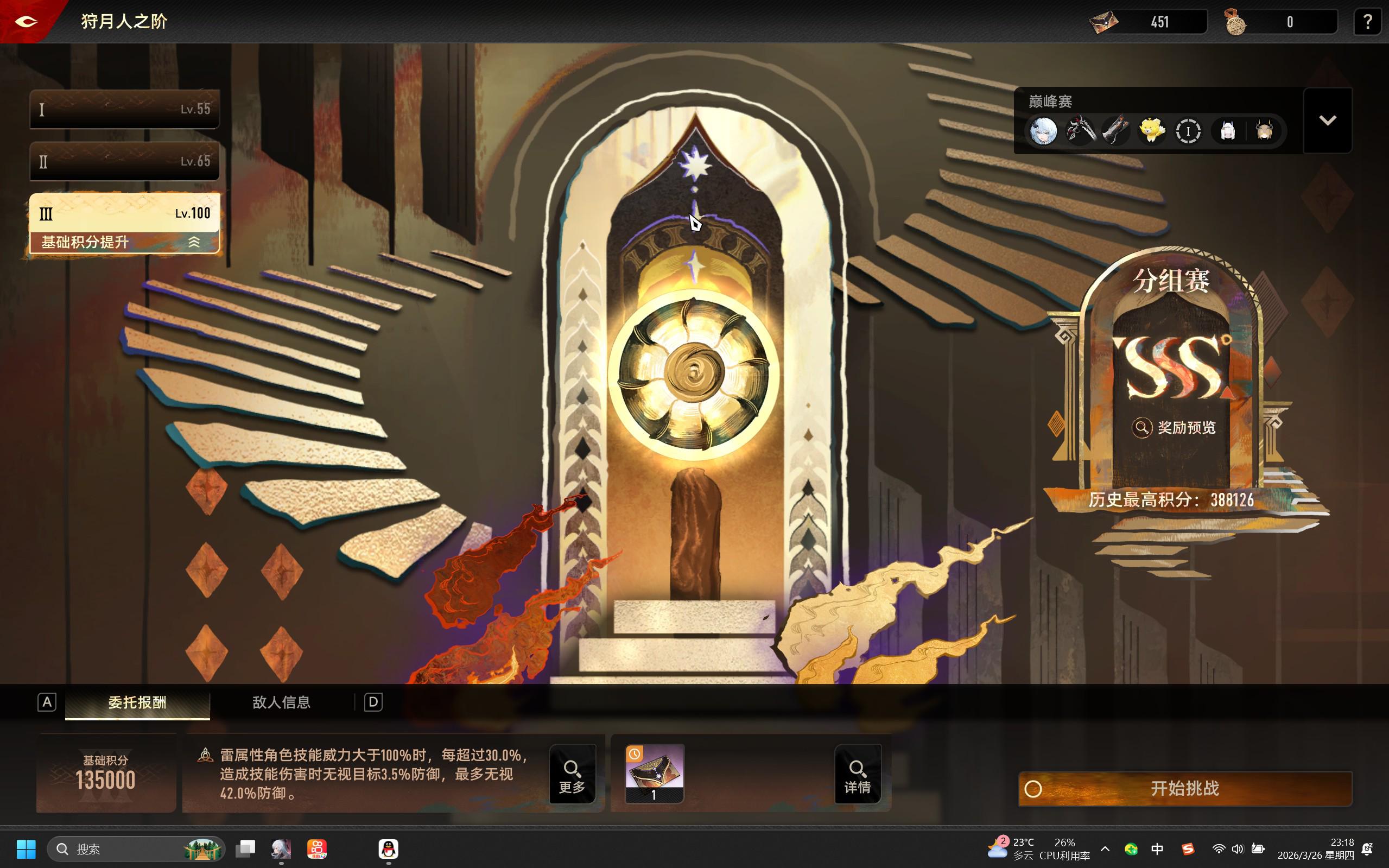
Task: Select the blue-haired character portrait in team bar
Action: (x=1043, y=131)
